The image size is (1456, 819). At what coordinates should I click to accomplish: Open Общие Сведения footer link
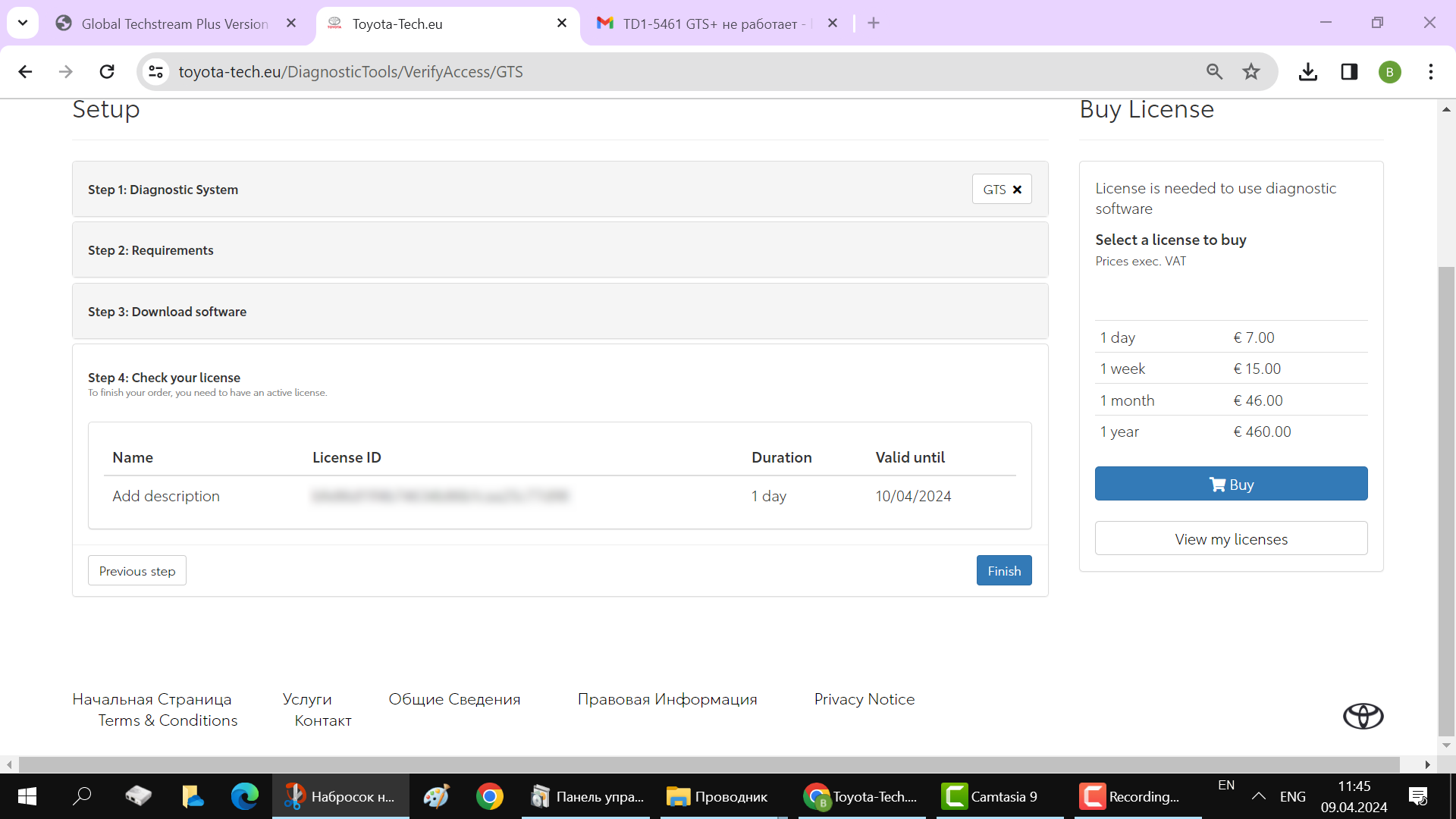pos(454,699)
